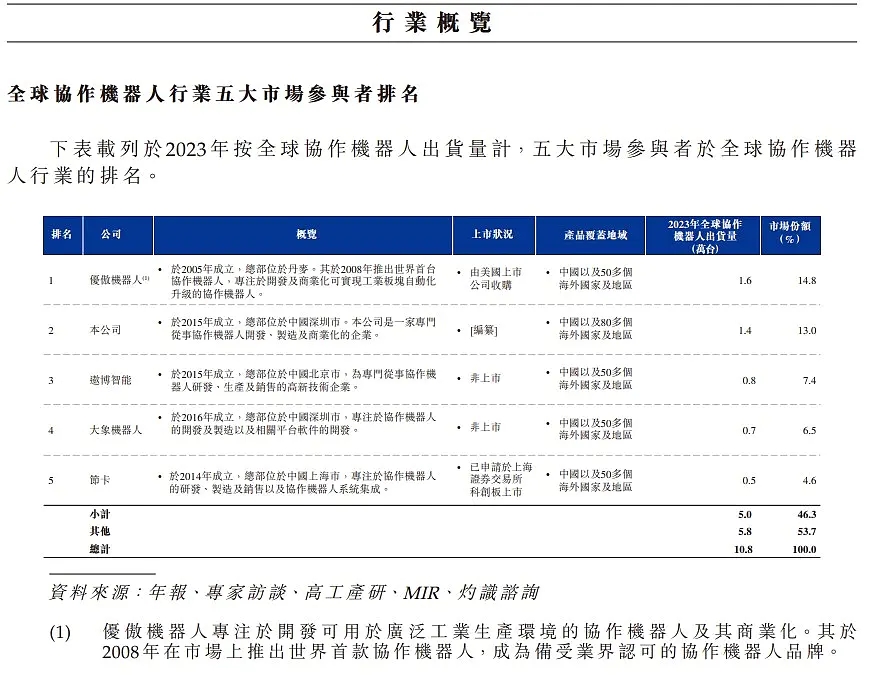Click market share 13.0
This screenshot has width=880, height=675.
[807, 330]
